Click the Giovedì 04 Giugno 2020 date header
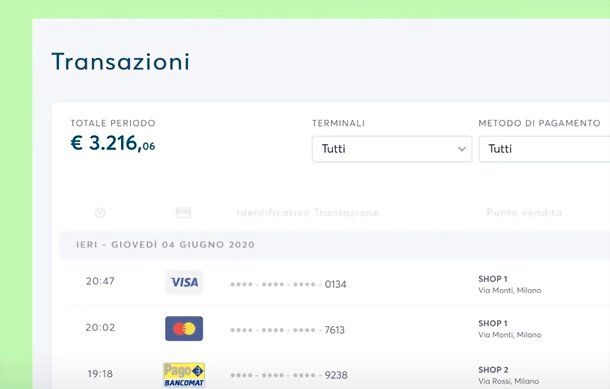The height and width of the screenshot is (389, 610). 165,245
